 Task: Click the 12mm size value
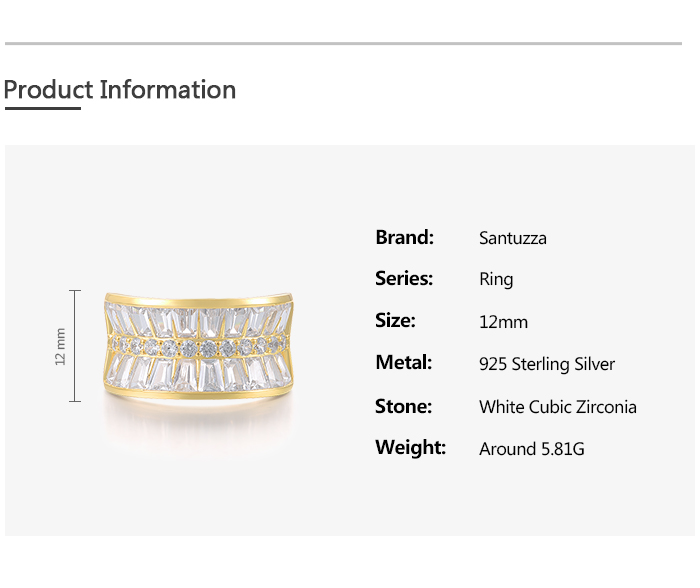tap(503, 322)
